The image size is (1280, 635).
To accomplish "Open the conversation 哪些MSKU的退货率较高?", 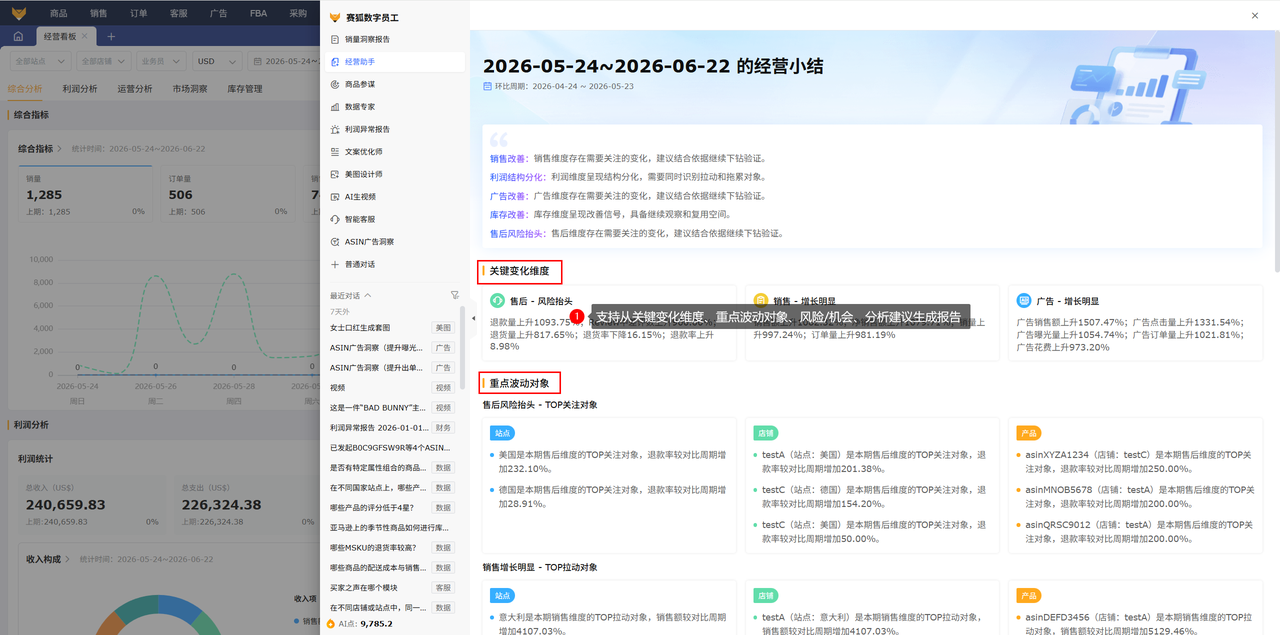I will click(374, 548).
